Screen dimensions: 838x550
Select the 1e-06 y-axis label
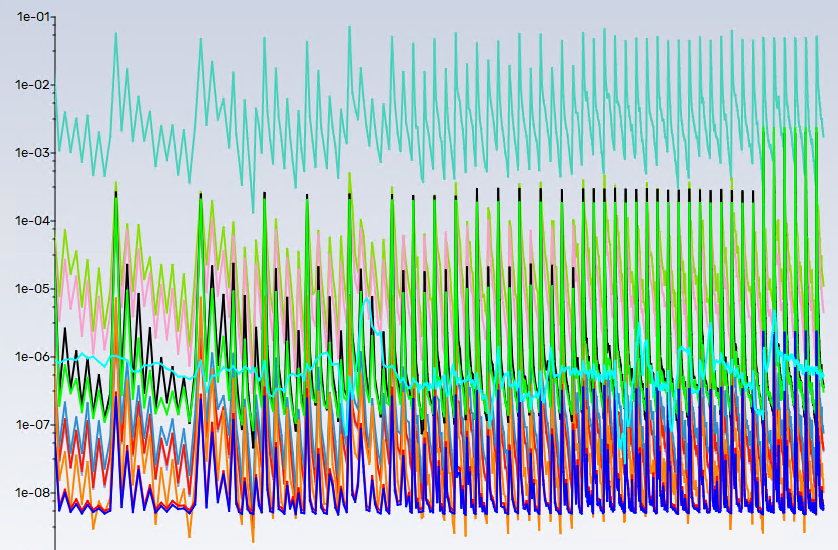33,357
